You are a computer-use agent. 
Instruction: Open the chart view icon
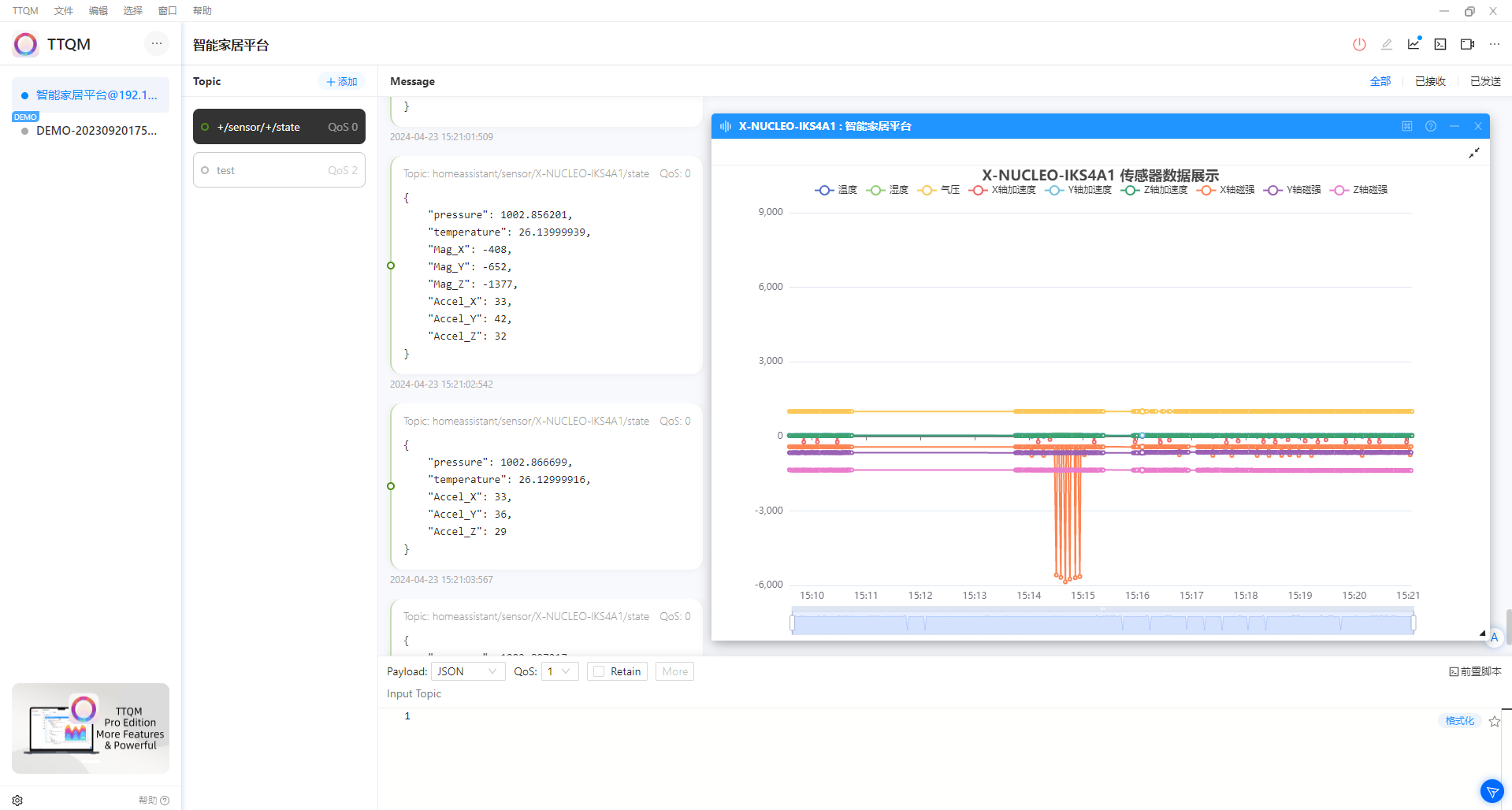click(x=1414, y=43)
